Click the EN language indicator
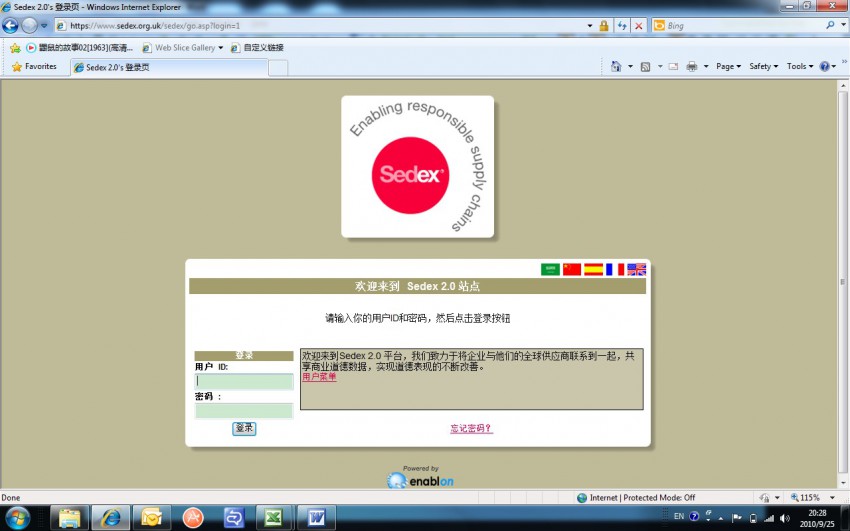This screenshot has width=850, height=531. point(679,516)
